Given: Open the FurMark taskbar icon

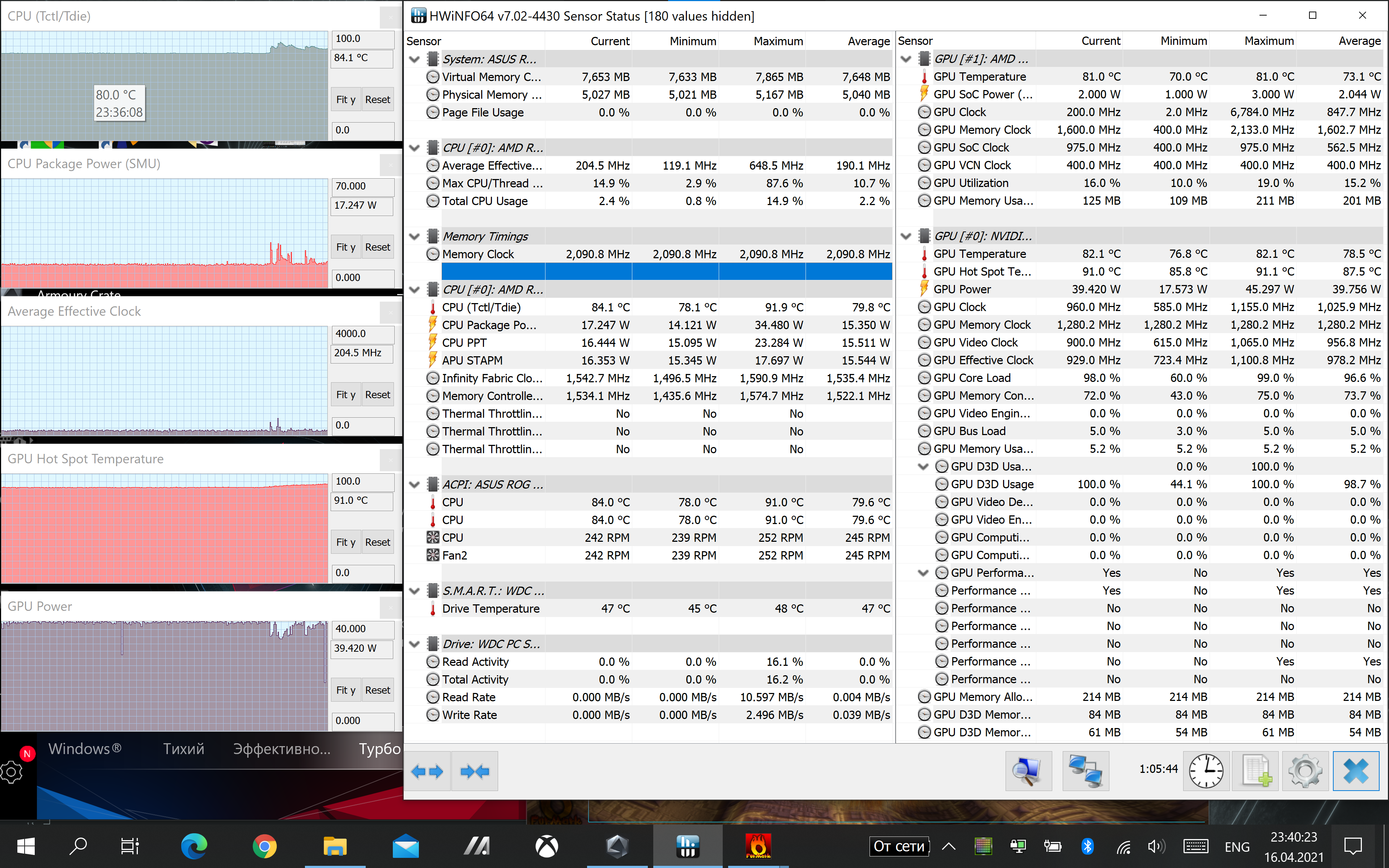Looking at the screenshot, I should (758, 846).
